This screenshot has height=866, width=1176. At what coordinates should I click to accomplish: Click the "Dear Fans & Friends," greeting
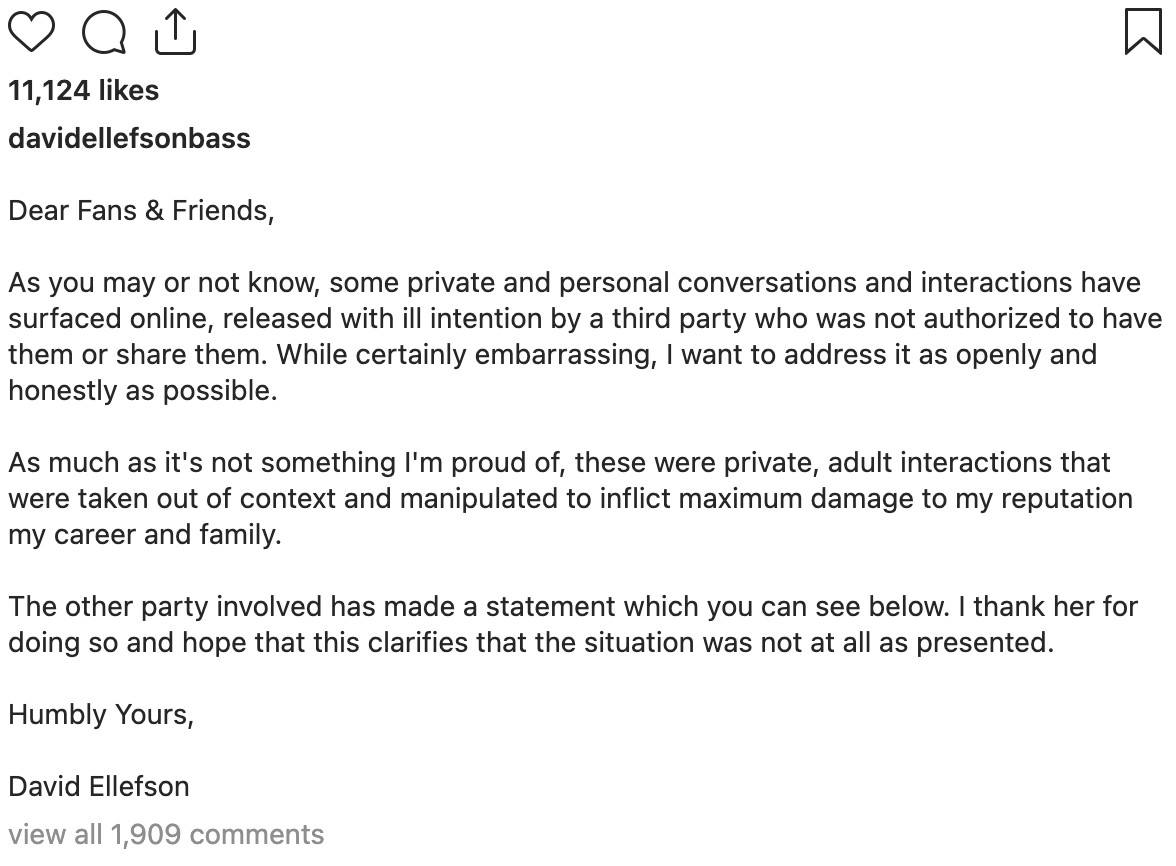(x=141, y=211)
